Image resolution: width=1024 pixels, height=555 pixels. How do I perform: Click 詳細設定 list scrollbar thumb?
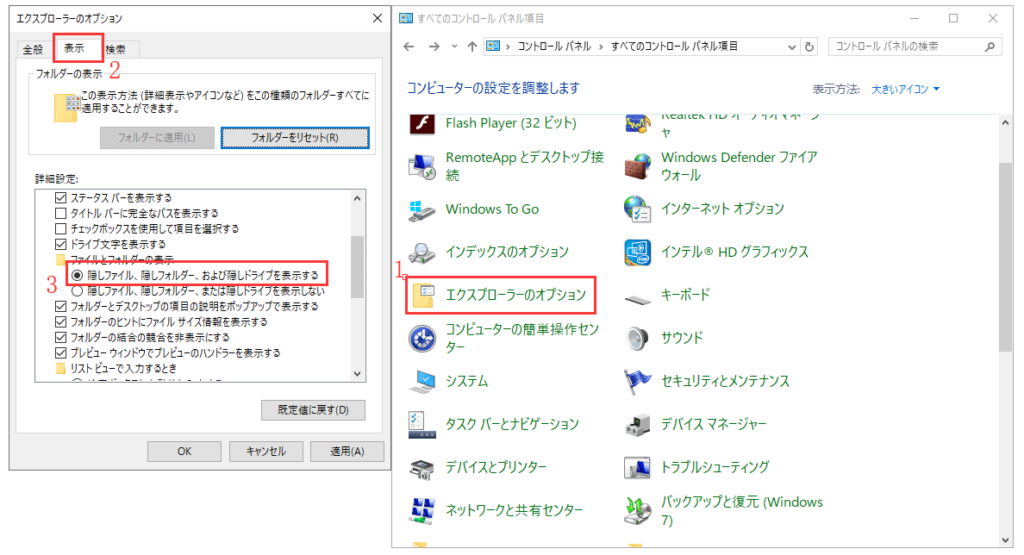coord(357,266)
